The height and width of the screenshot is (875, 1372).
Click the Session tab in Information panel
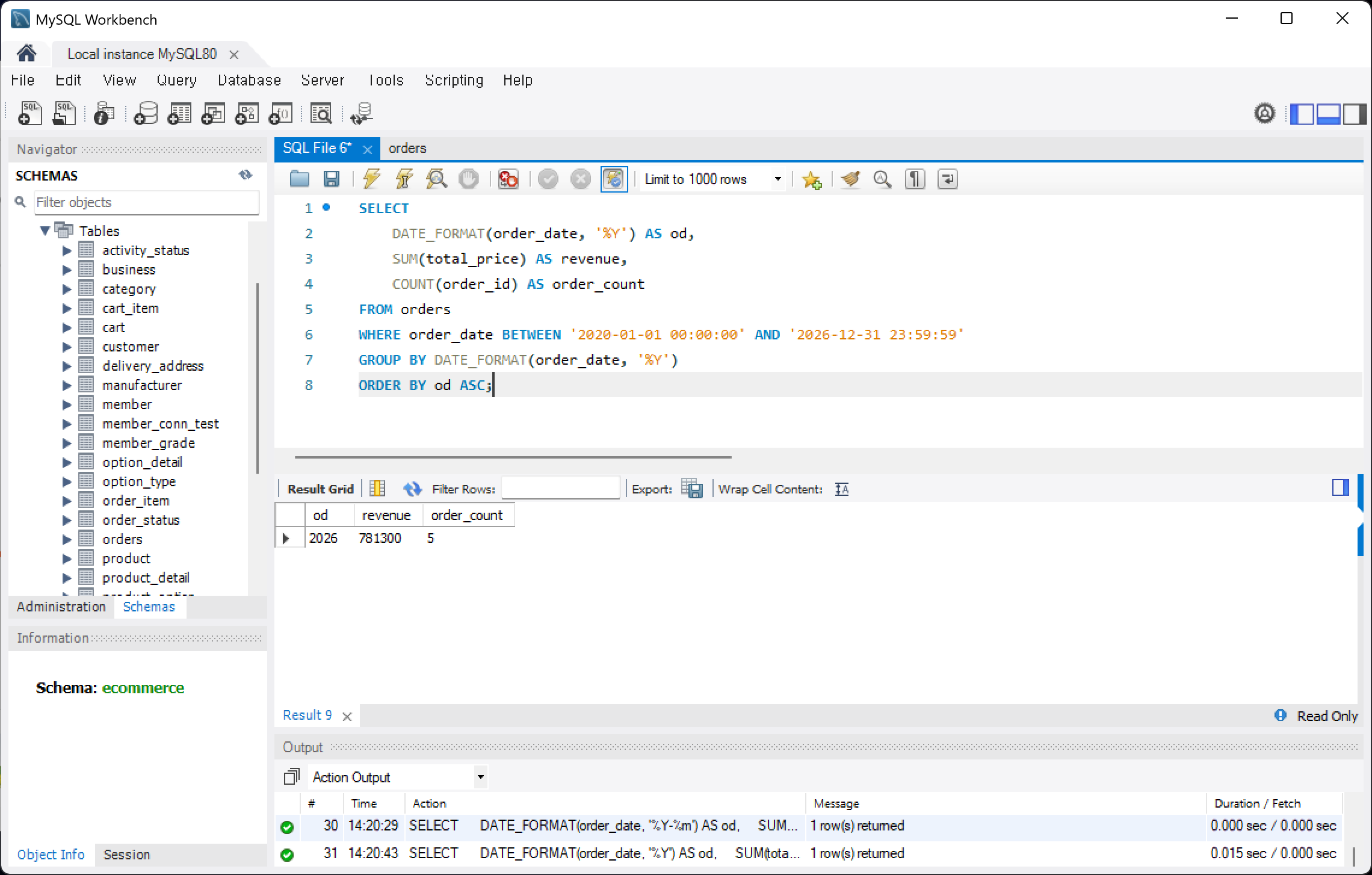[x=126, y=855]
